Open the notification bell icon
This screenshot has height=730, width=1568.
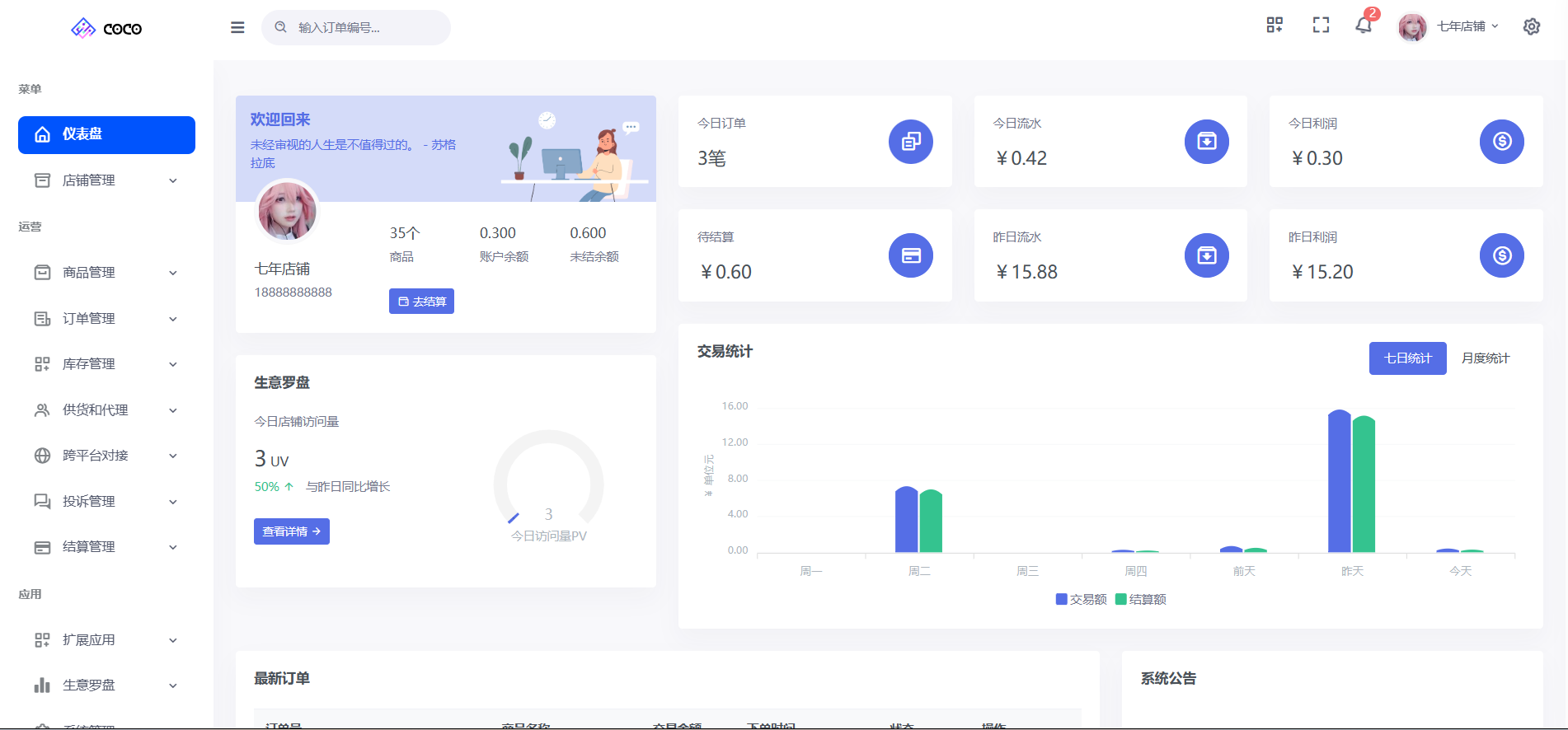tap(1364, 26)
